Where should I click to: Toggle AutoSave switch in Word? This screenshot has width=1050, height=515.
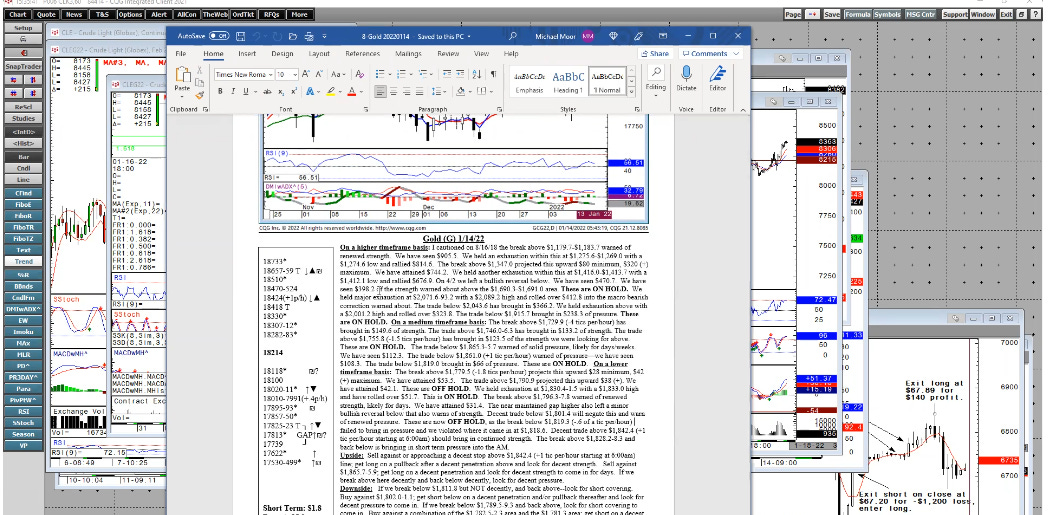point(219,36)
